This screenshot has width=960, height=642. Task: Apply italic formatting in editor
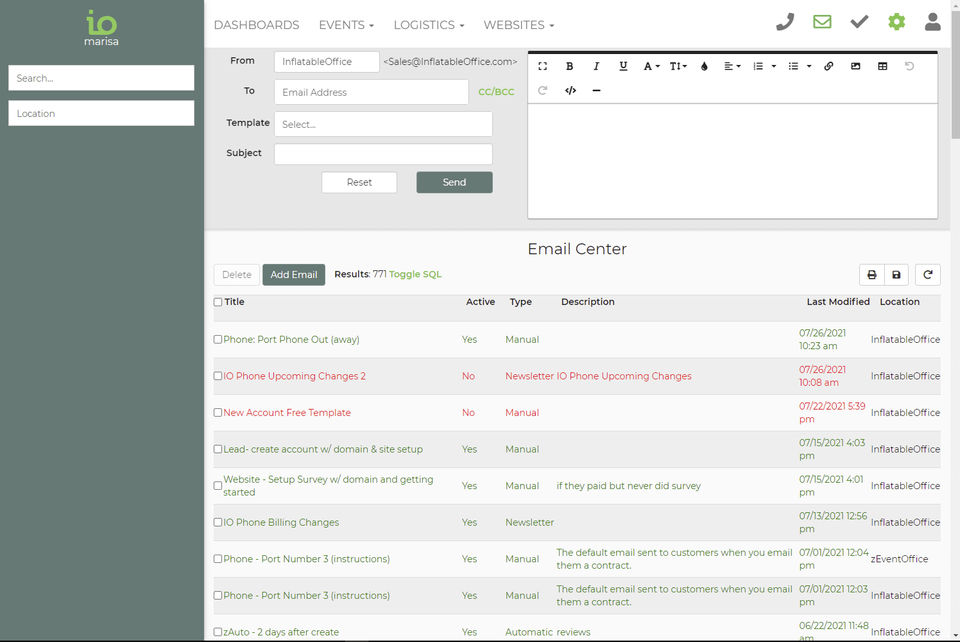click(x=596, y=66)
